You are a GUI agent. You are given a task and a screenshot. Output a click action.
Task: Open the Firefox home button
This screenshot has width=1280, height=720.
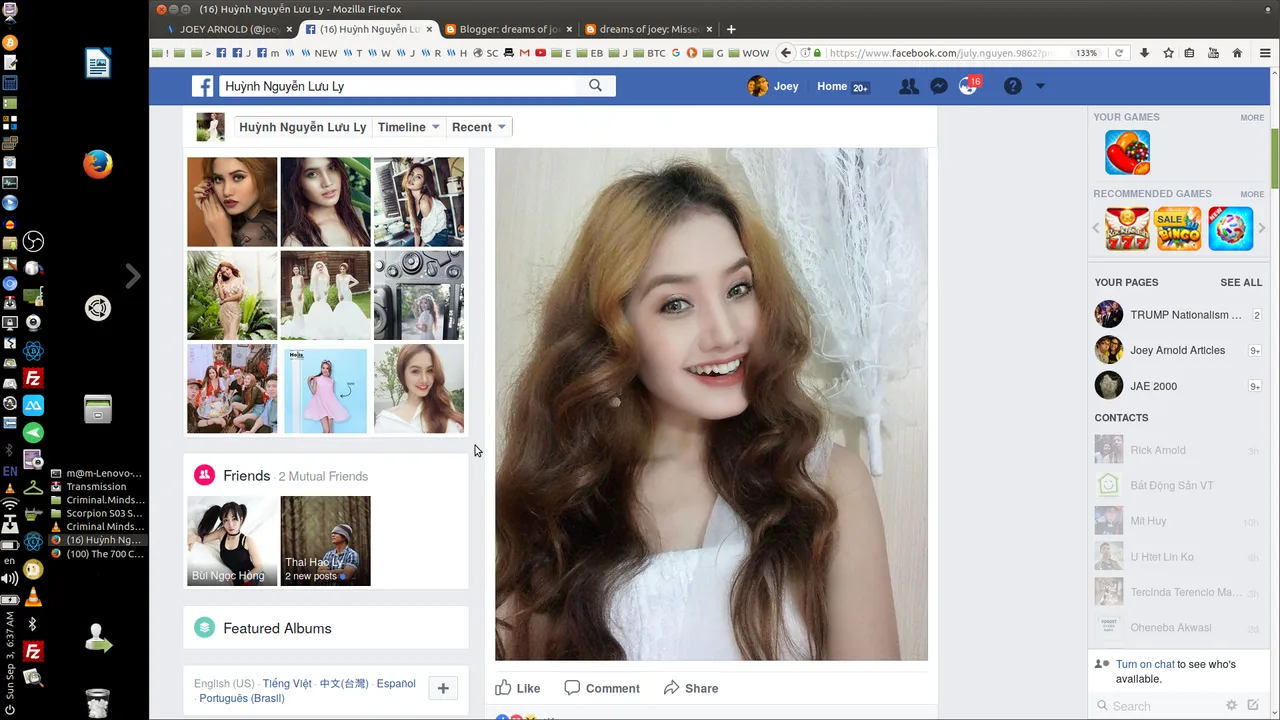(1237, 53)
